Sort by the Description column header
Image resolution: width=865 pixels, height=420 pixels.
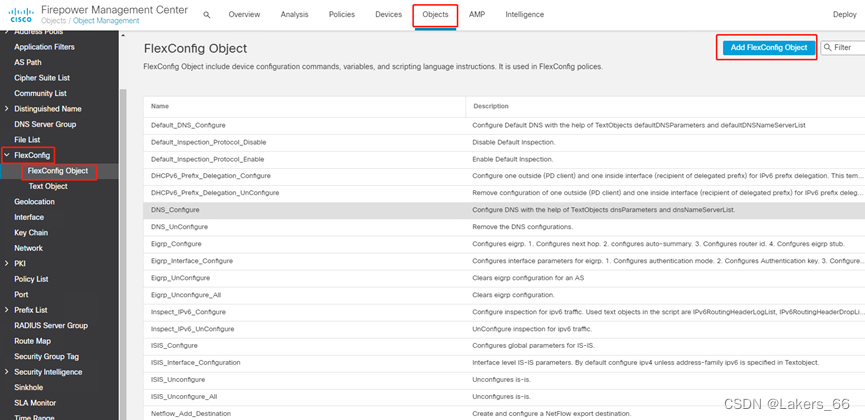coord(490,106)
